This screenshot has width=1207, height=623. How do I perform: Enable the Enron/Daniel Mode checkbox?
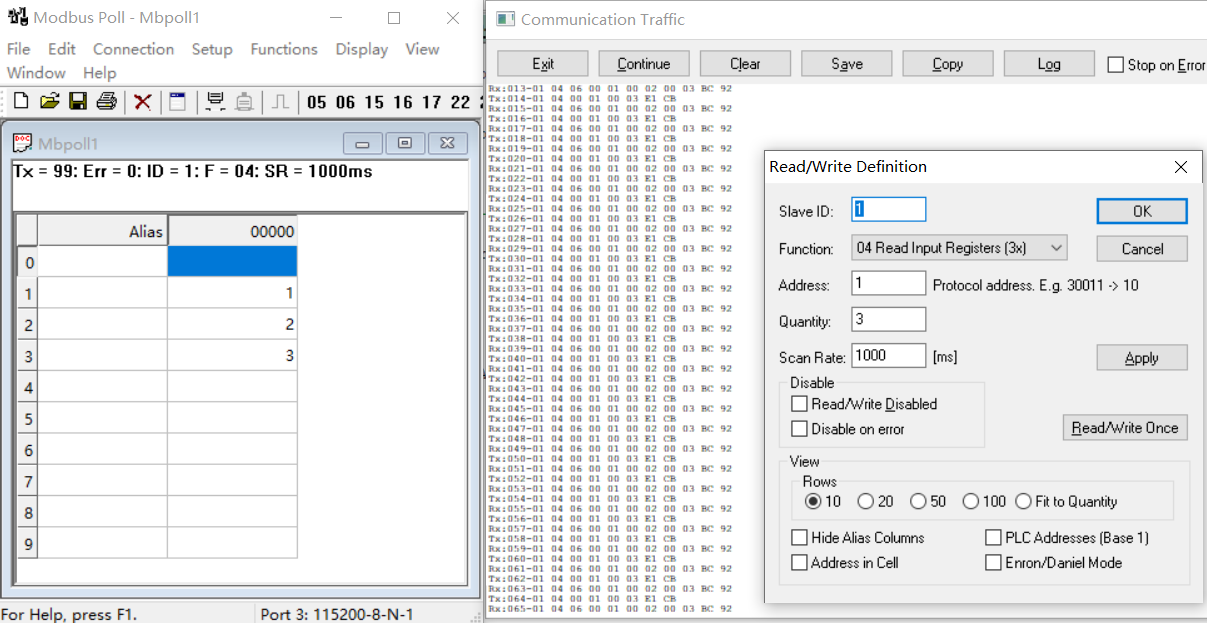[993, 563]
